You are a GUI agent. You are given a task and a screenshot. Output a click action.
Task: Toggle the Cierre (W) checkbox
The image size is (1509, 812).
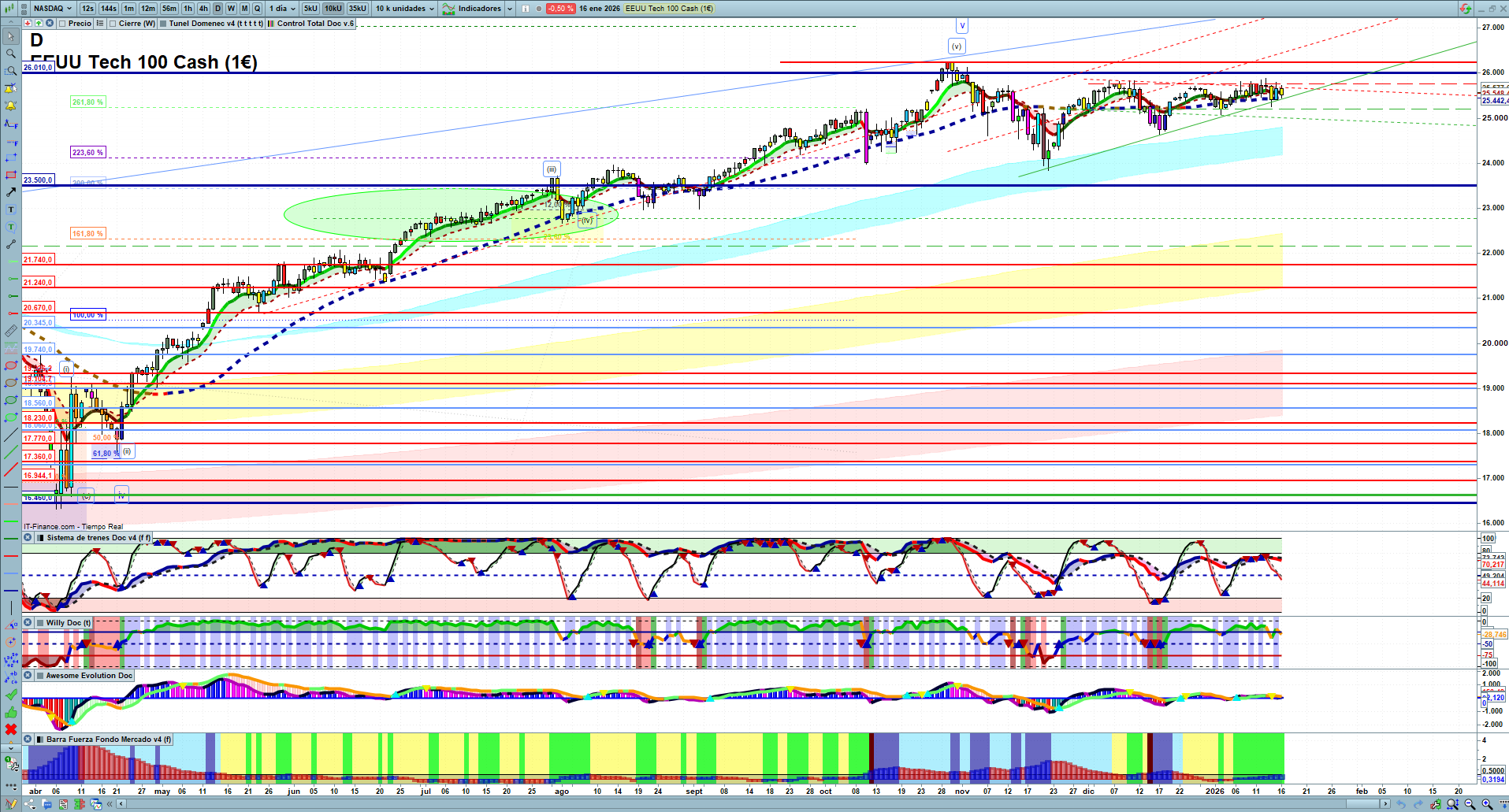(x=113, y=24)
